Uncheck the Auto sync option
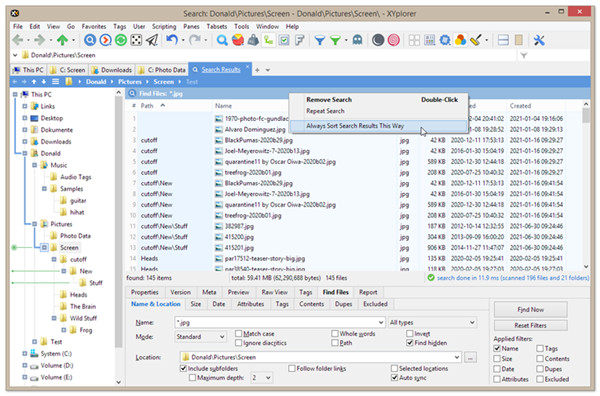This screenshot has width=600, height=396. [394, 378]
